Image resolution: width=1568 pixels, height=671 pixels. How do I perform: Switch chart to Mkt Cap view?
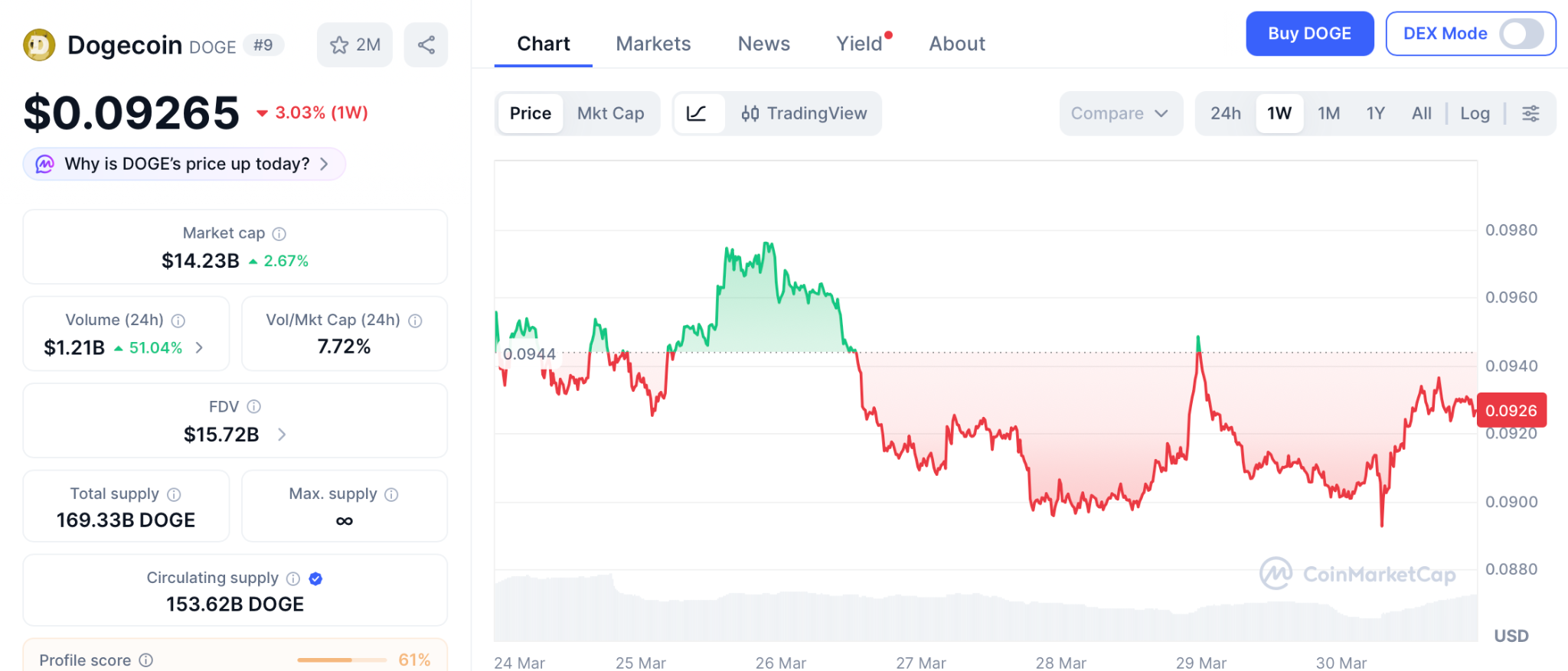(610, 113)
